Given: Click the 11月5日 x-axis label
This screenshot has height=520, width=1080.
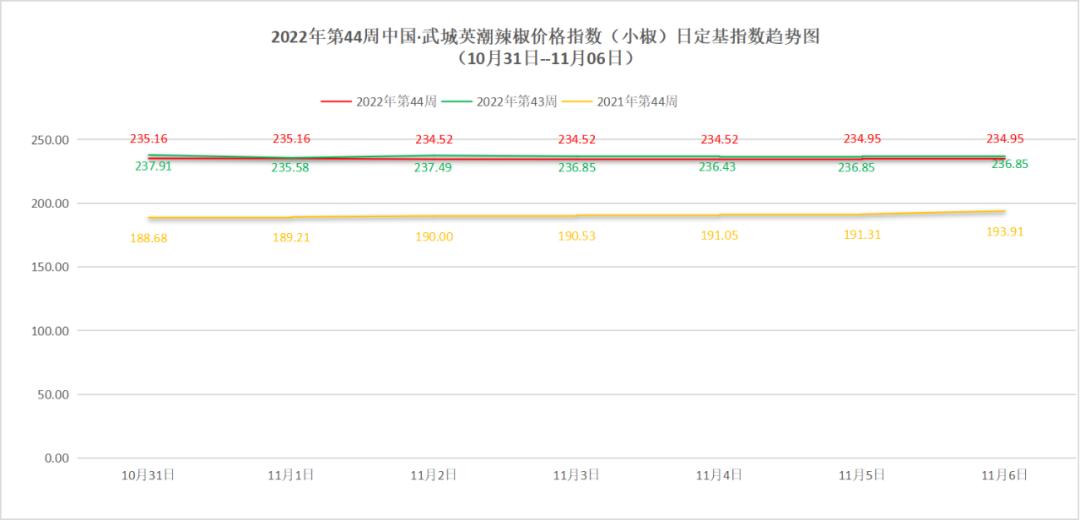Looking at the screenshot, I should (862, 475).
